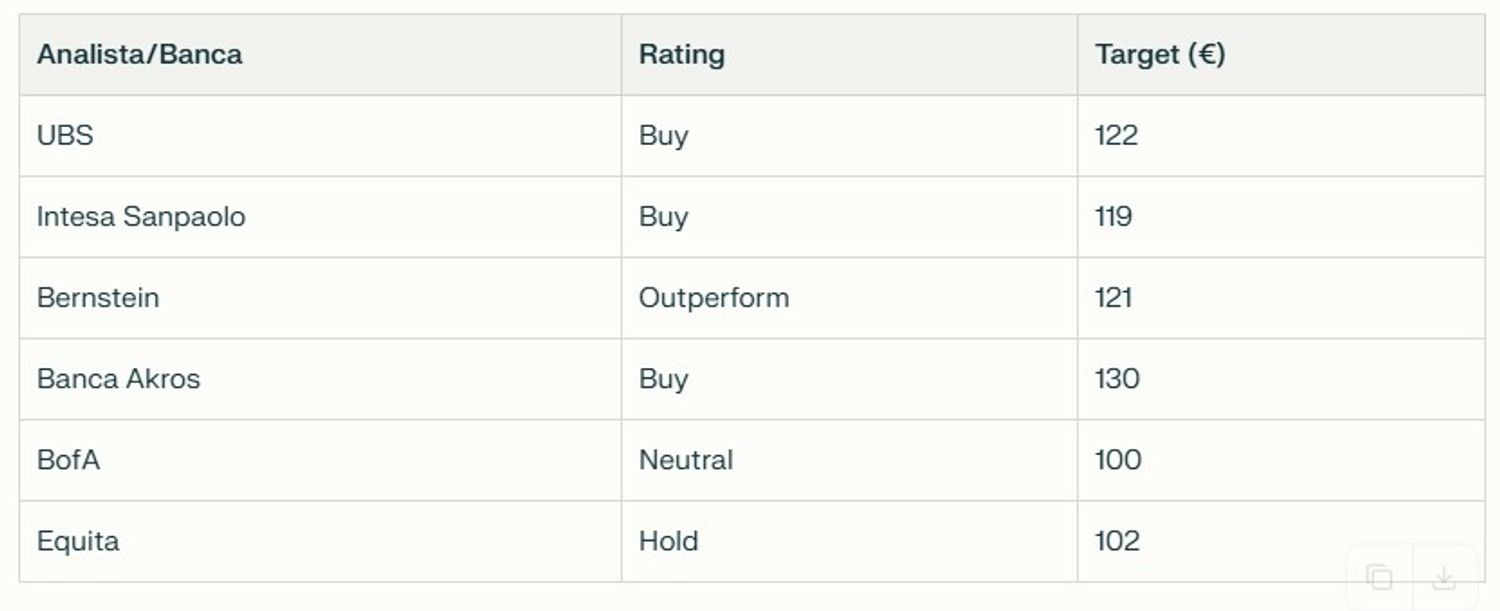
Task: Click the Bernstein analyst cell
Action: coord(320,298)
